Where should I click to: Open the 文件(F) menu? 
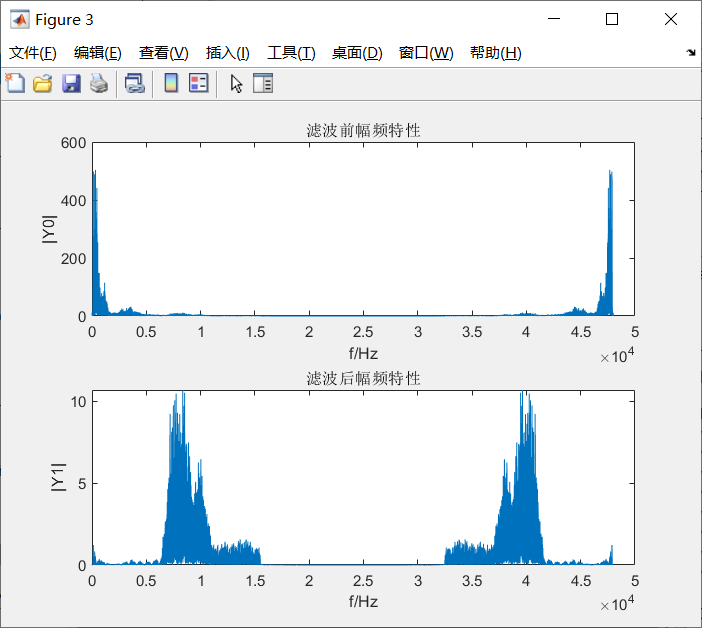[33, 53]
